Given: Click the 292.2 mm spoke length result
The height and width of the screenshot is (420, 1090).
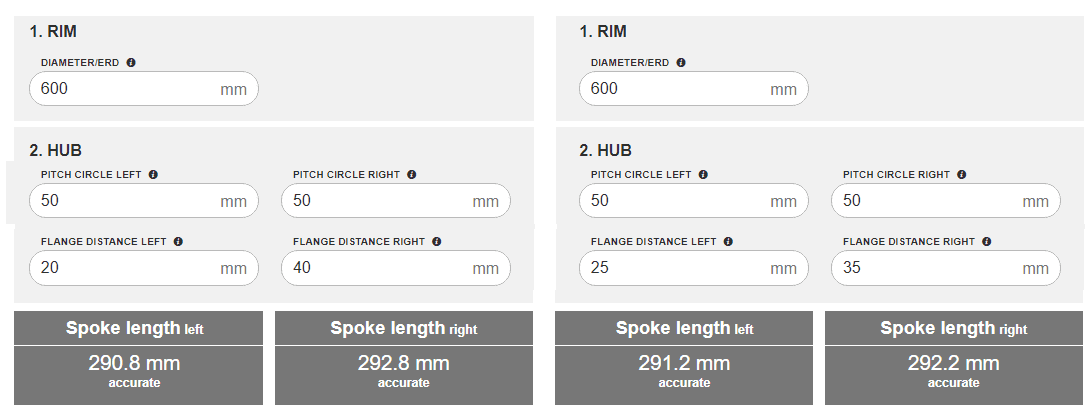Looking at the screenshot, I should 953,364.
